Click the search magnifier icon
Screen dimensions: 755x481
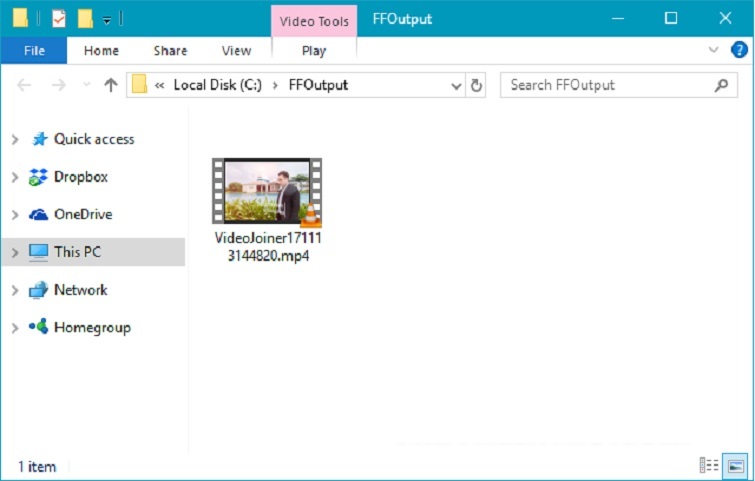click(722, 85)
